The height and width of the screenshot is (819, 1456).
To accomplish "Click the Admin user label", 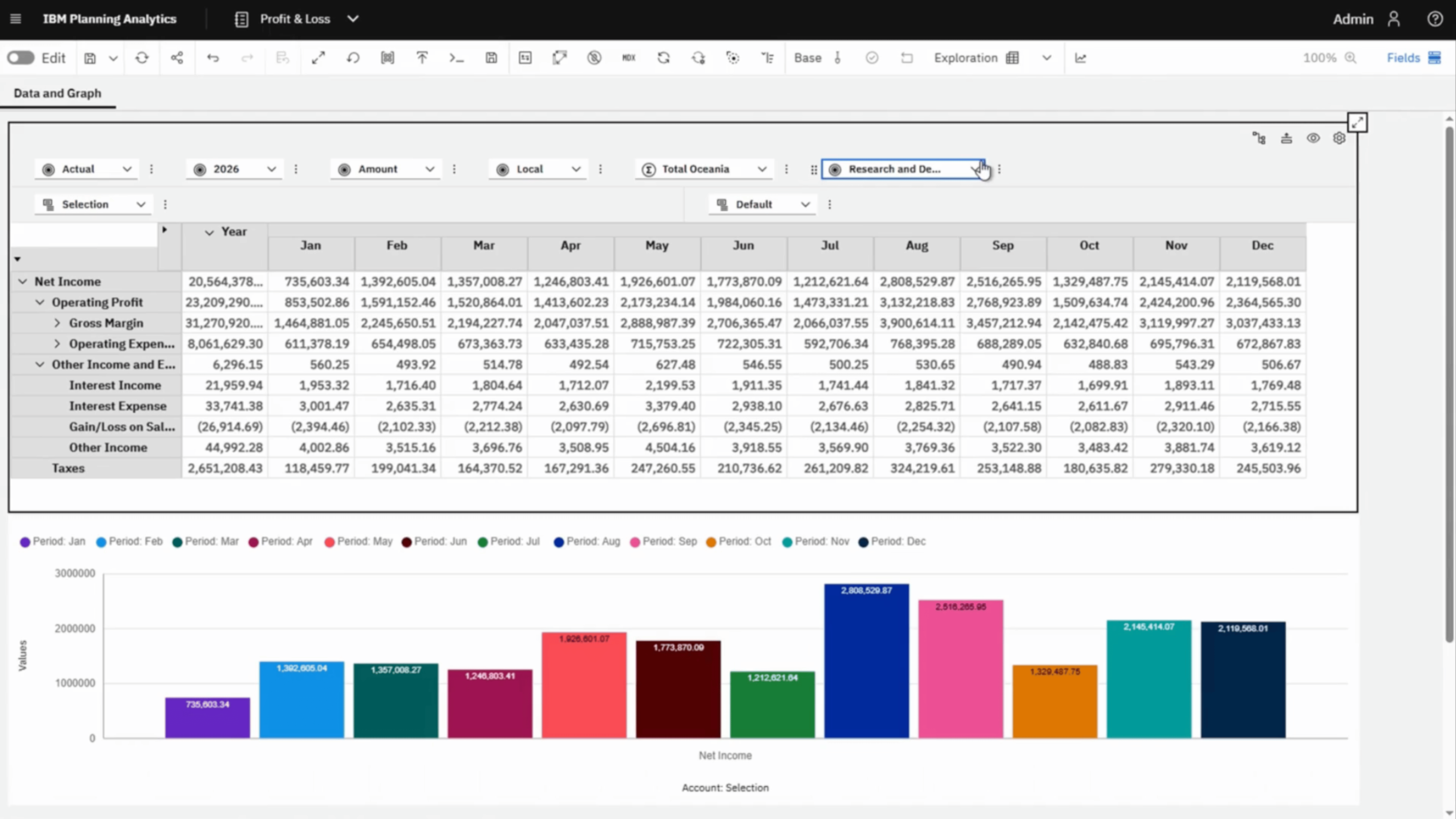I will (1353, 19).
